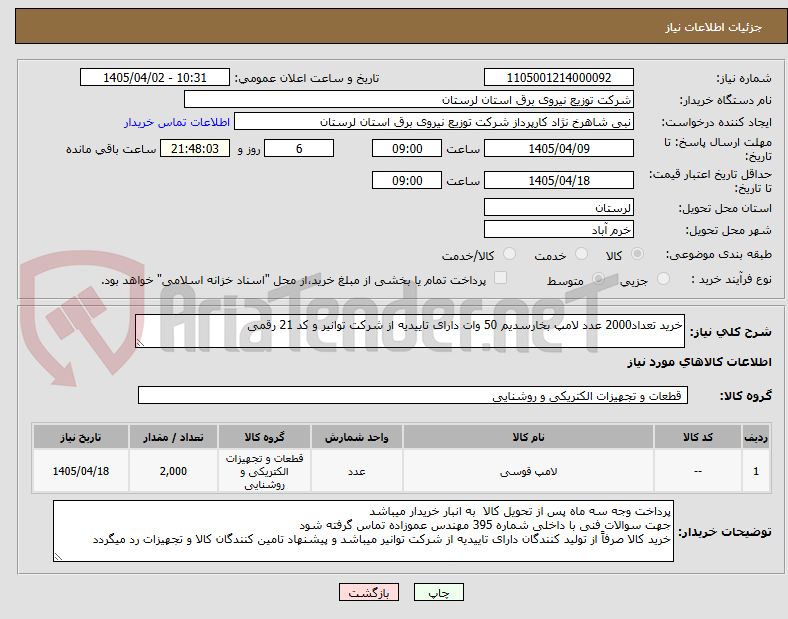The width and height of the screenshot is (788, 619).
Task: Click the کد کالا column header
Action: [698, 437]
